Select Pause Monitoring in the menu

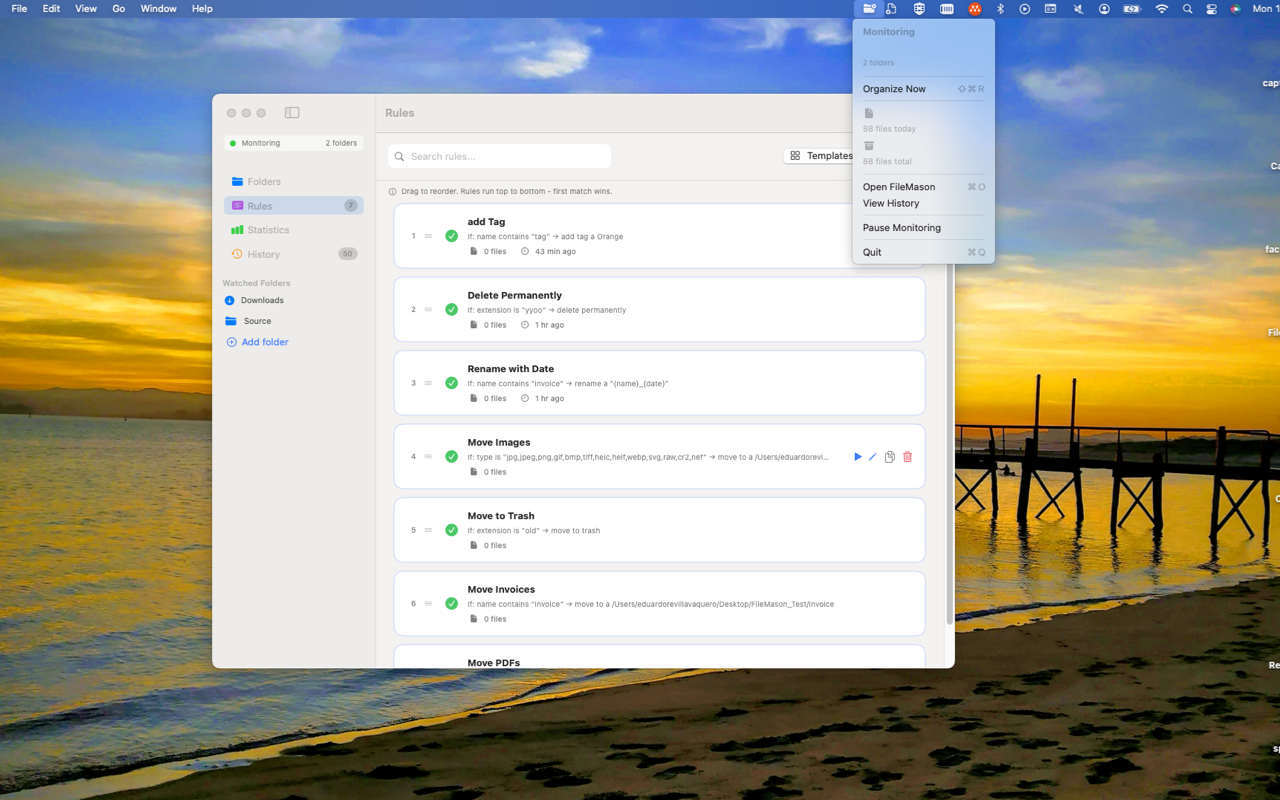901,228
